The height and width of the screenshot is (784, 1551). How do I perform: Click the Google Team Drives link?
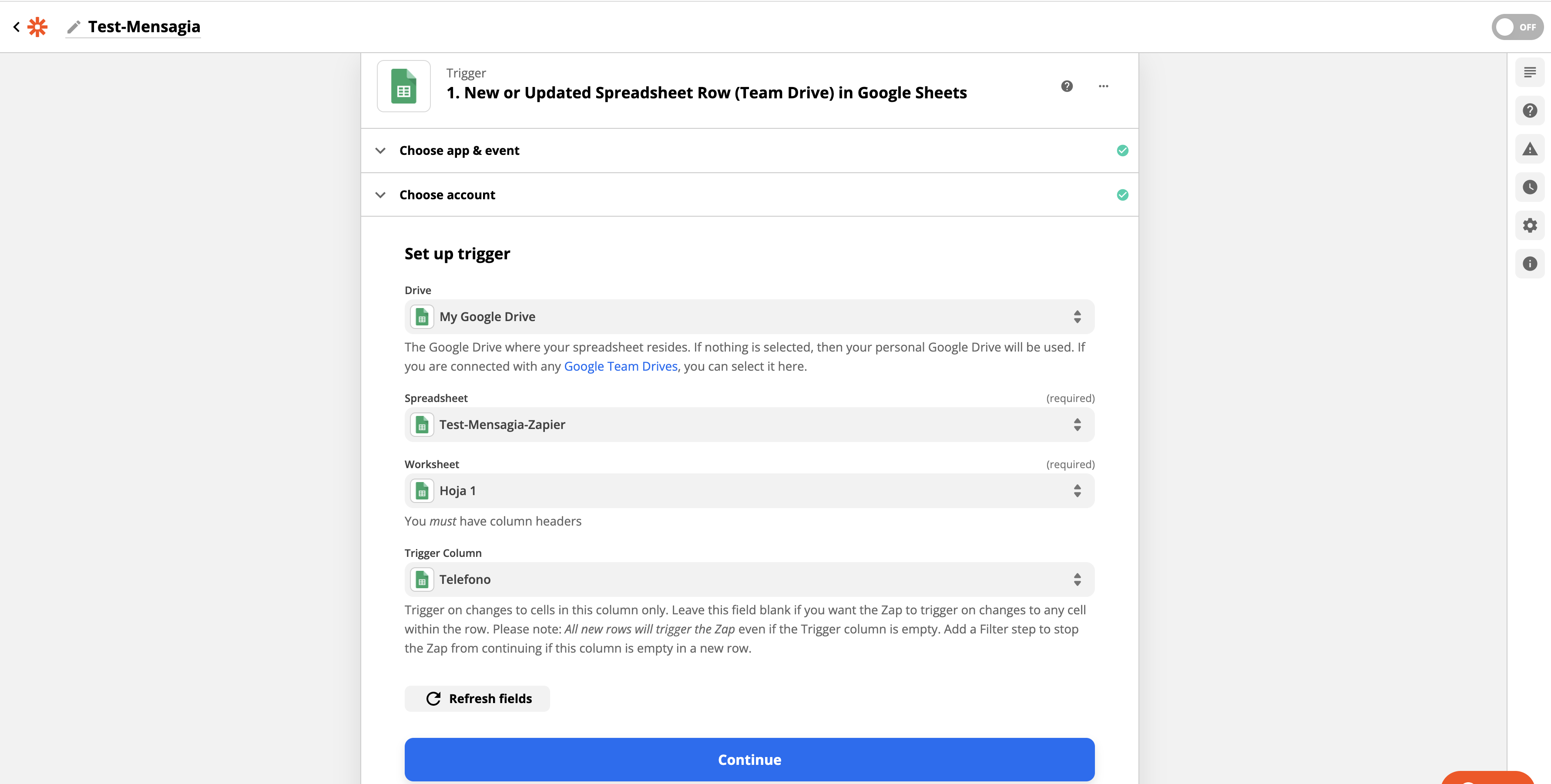coord(620,366)
